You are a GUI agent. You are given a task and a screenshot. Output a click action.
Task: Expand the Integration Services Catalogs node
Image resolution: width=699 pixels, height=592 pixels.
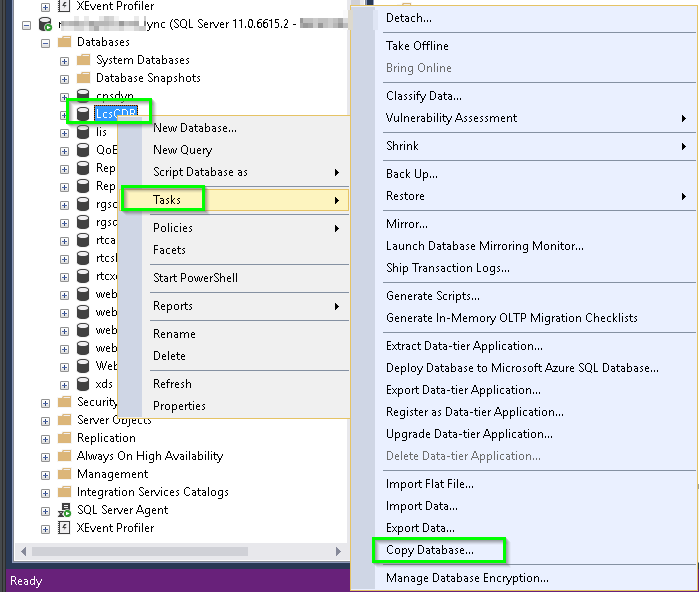tap(45, 493)
